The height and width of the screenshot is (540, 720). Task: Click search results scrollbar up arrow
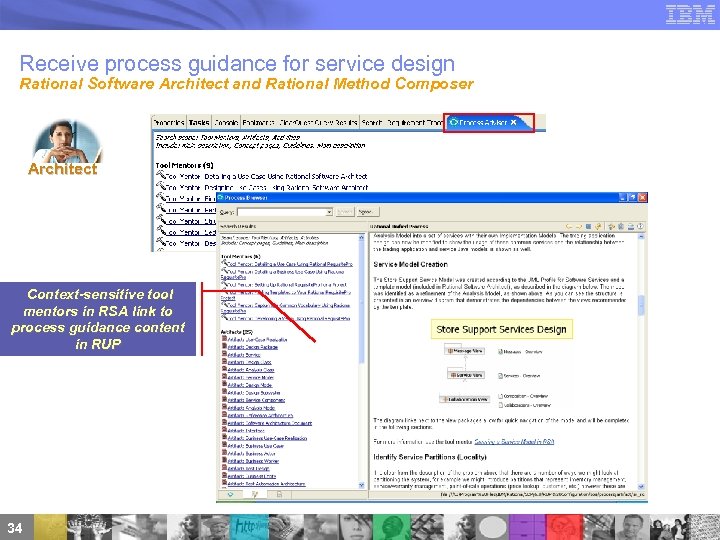[x=361, y=237]
